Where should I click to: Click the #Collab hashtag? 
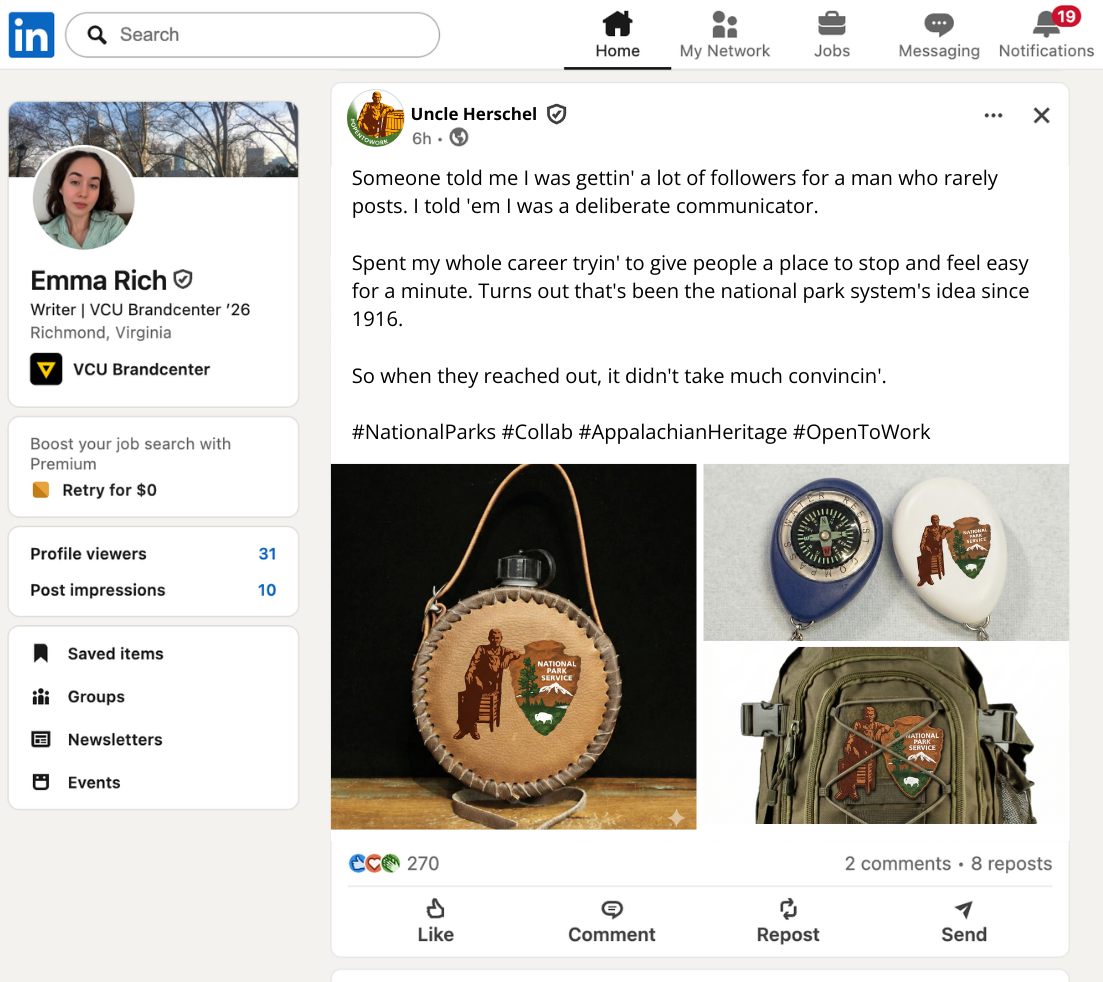pos(537,432)
